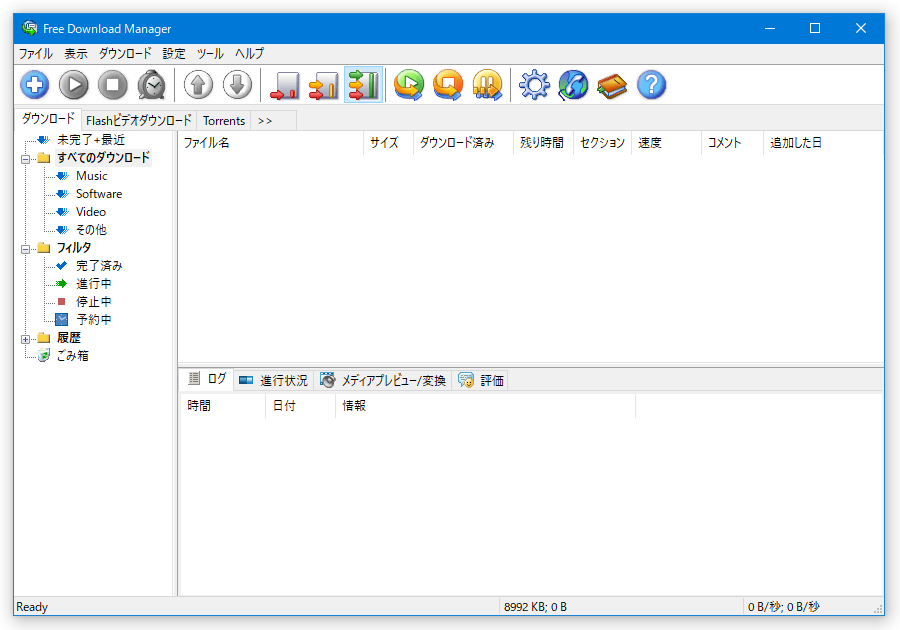Switch to the Torrents tab
Viewport: 900px width, 630px height.
coord(224,120)
